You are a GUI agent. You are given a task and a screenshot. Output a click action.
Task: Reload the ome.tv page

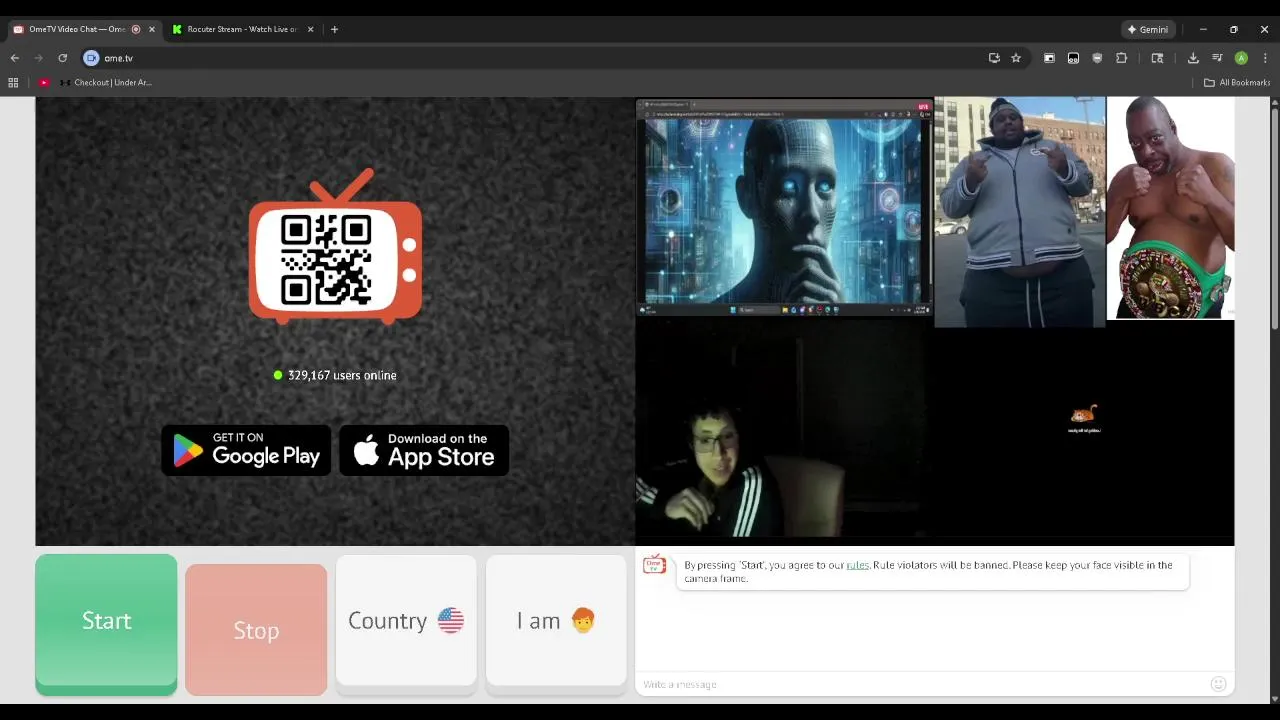[x=62, y=58]
